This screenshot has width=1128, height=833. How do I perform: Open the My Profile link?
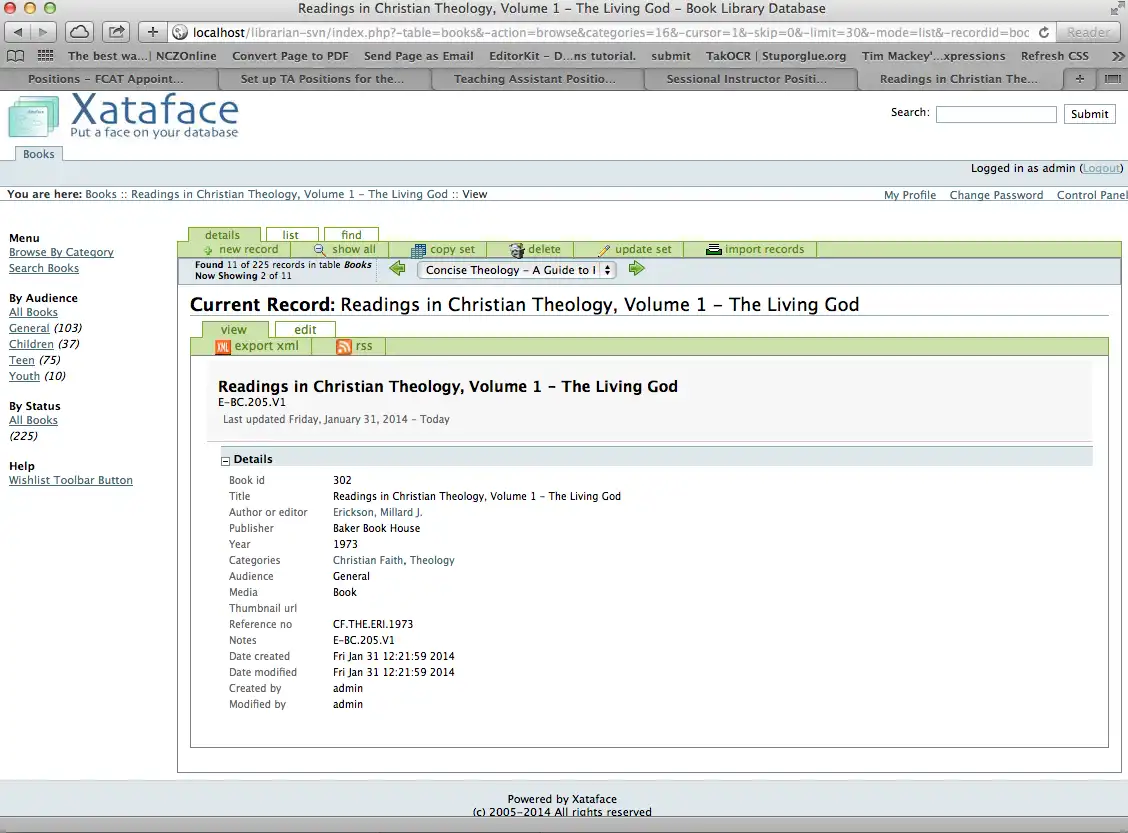(910, 195)
